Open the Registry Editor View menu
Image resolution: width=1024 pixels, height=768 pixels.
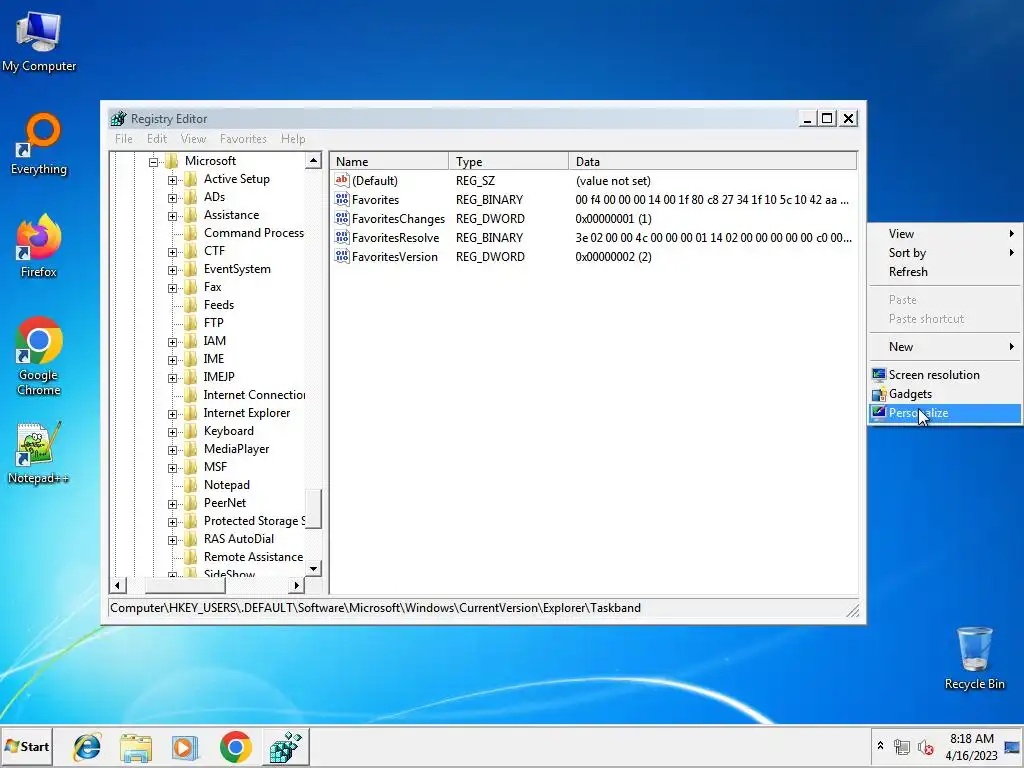(x=193, y=138)
